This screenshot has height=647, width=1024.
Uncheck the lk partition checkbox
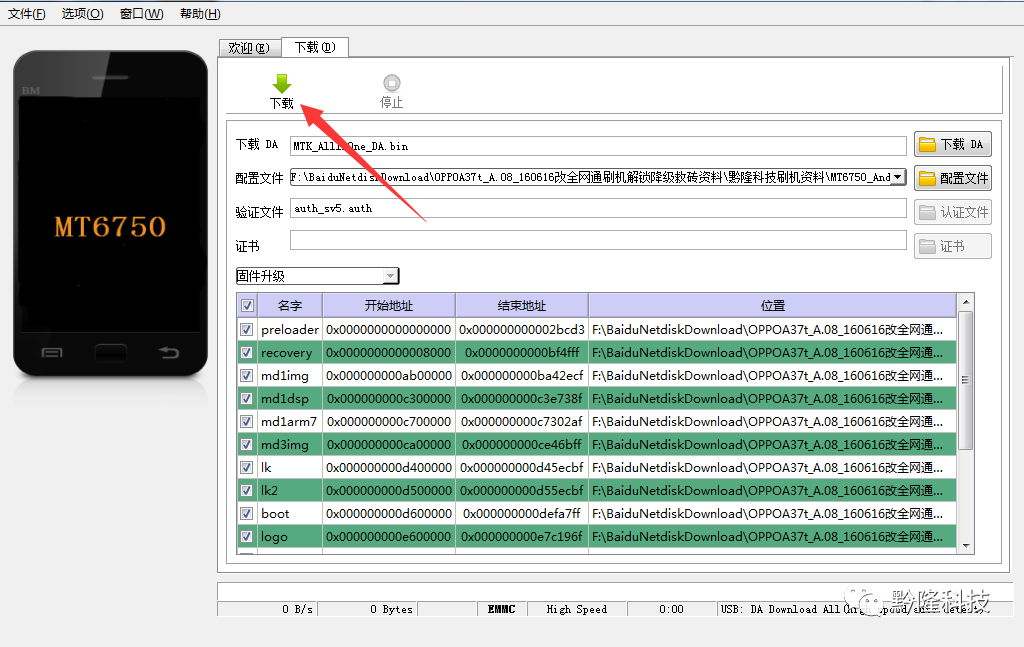[247, 467]
